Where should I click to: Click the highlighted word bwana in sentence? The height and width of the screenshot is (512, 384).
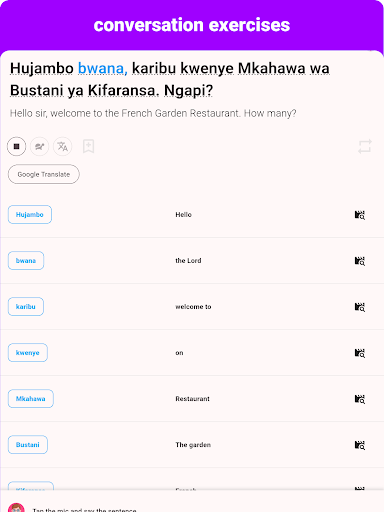(103, 68)
